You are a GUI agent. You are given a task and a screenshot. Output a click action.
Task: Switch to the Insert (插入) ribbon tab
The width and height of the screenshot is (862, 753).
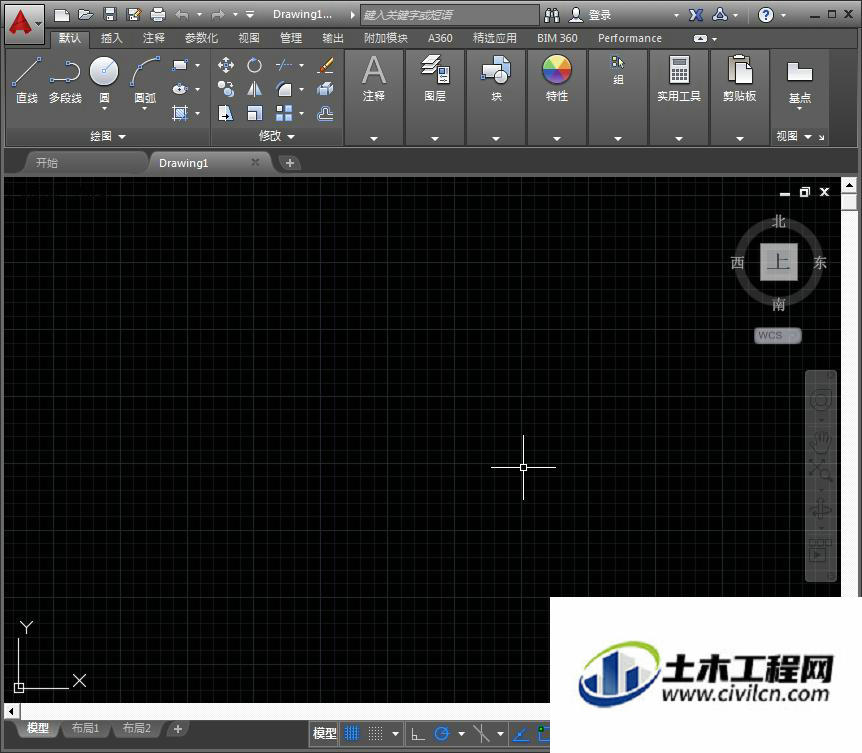click(112, 38)
